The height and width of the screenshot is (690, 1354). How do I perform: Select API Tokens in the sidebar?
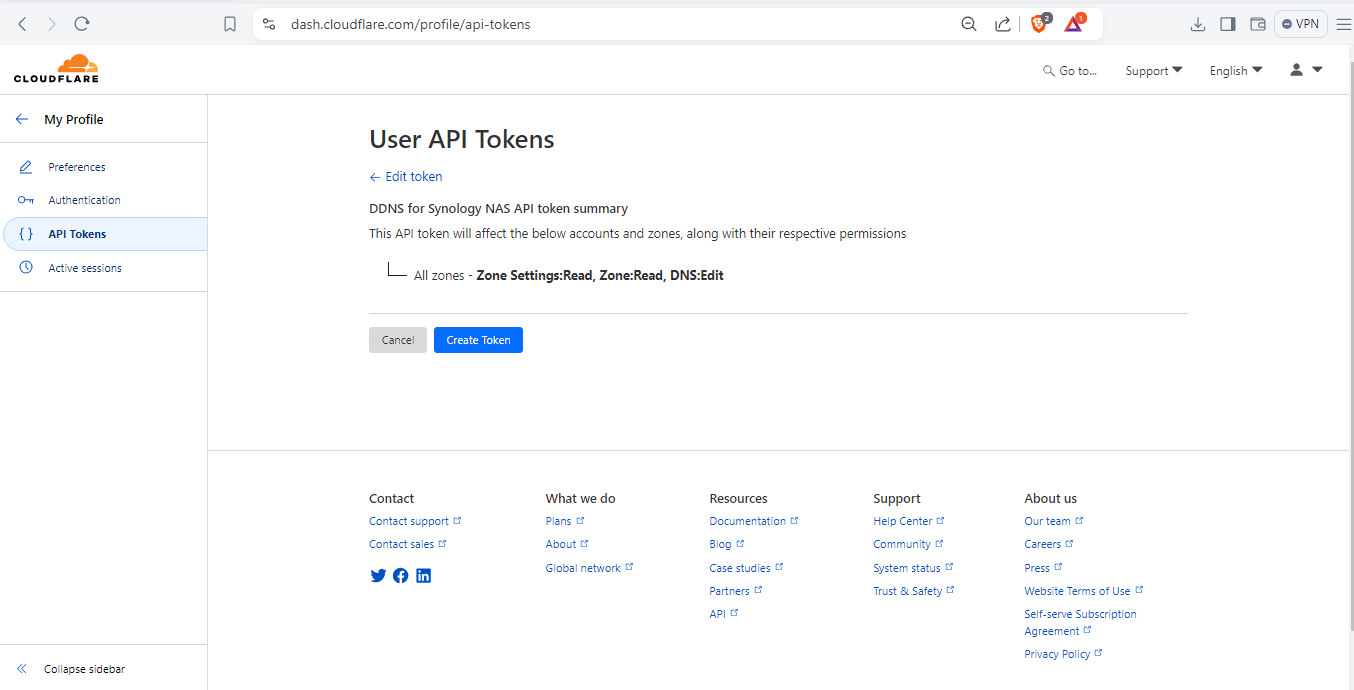104,234
